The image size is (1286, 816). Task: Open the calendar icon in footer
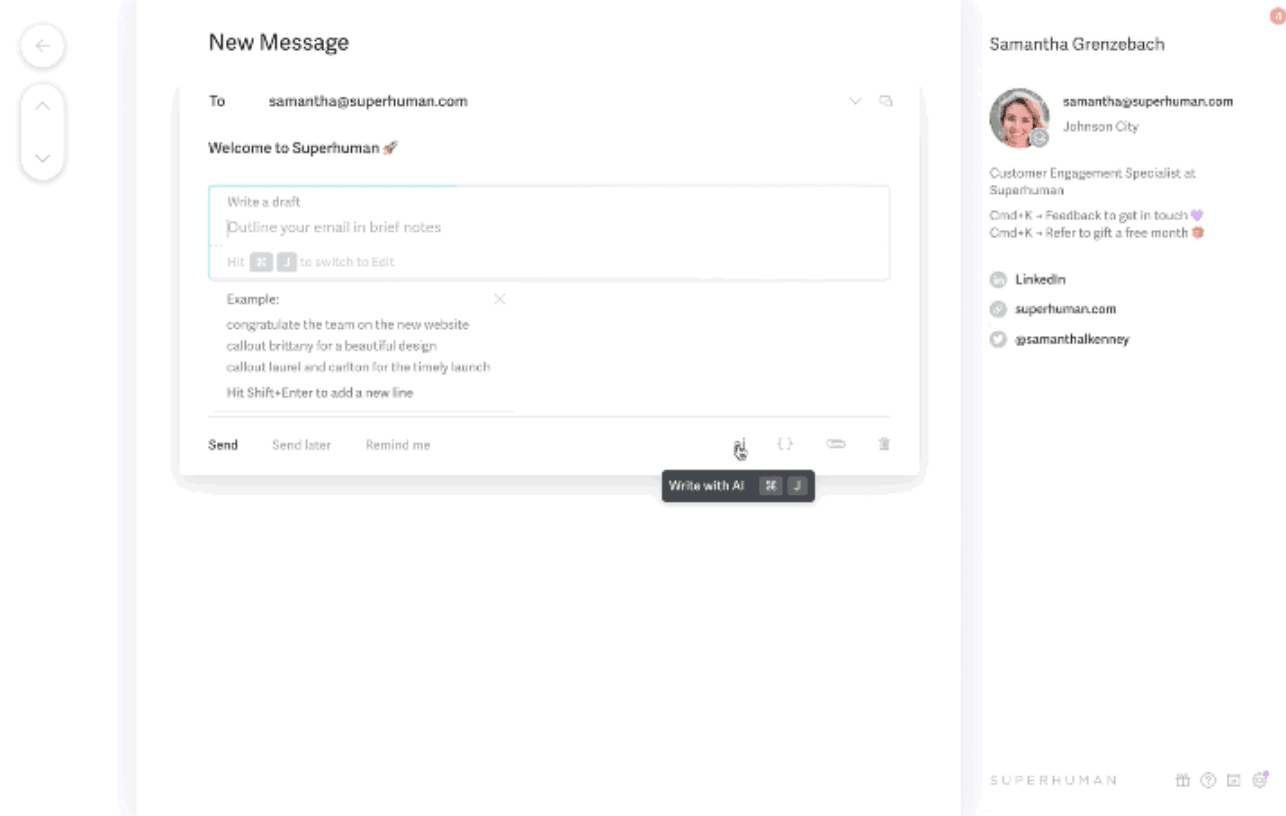click(x=1234, y=780)
